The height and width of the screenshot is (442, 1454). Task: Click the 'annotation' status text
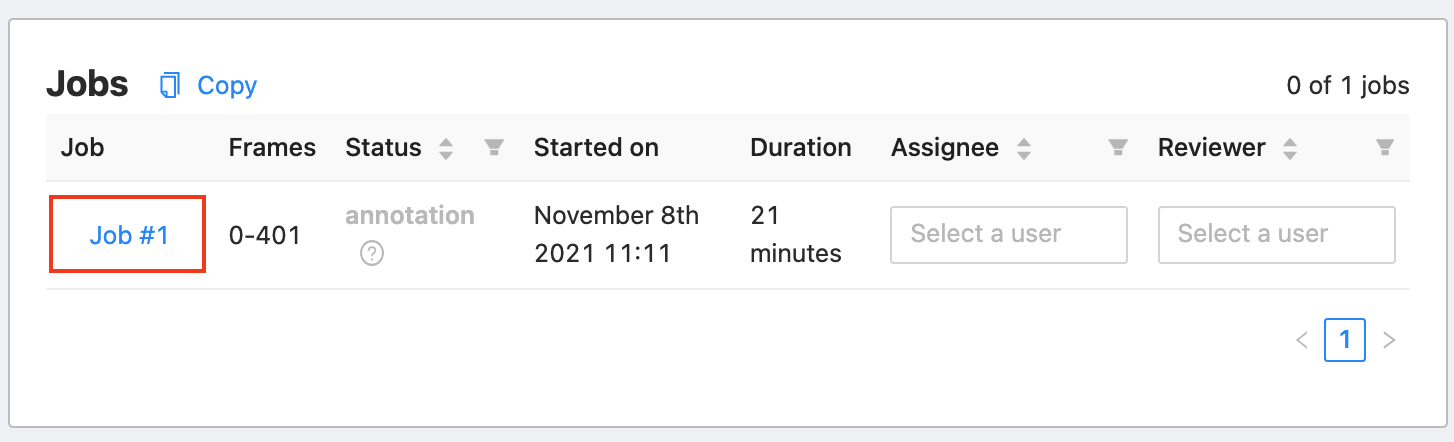tap(410, 215)
